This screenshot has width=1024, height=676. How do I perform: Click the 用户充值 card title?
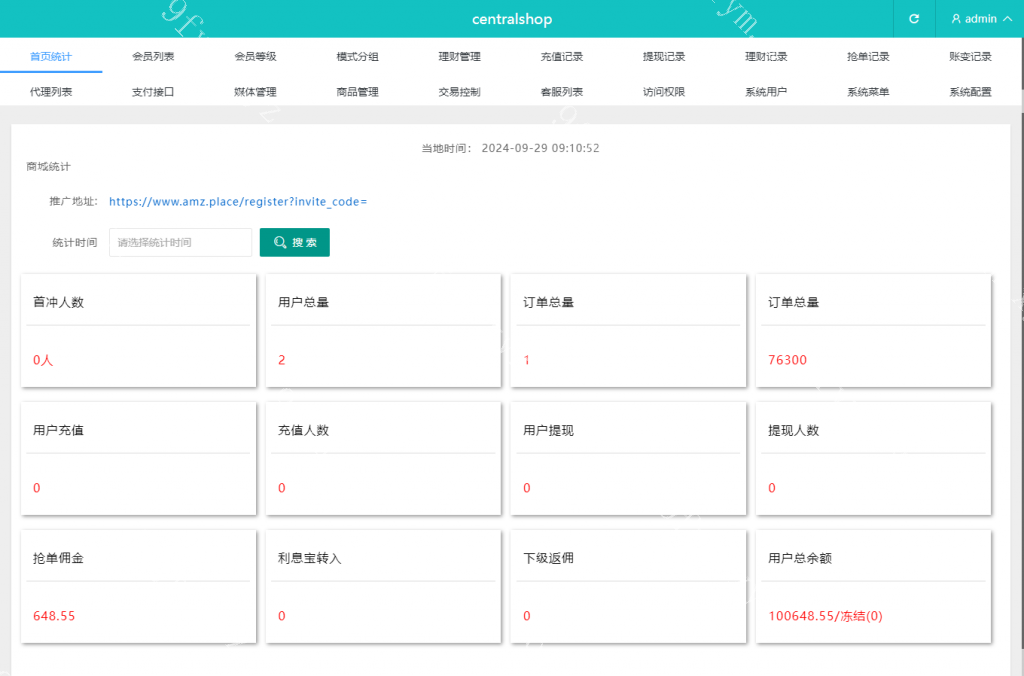point(58,430)
